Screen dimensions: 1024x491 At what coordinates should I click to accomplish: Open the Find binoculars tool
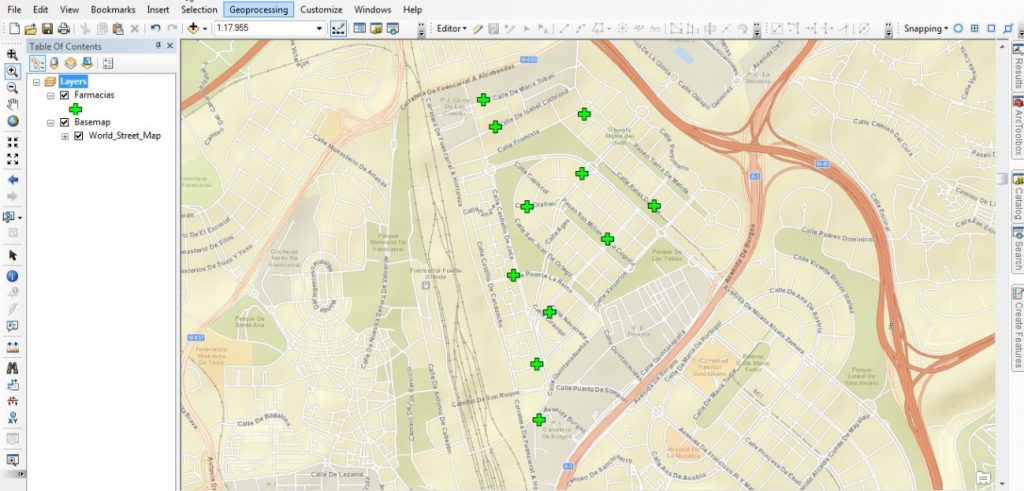(x=13, y=369)
